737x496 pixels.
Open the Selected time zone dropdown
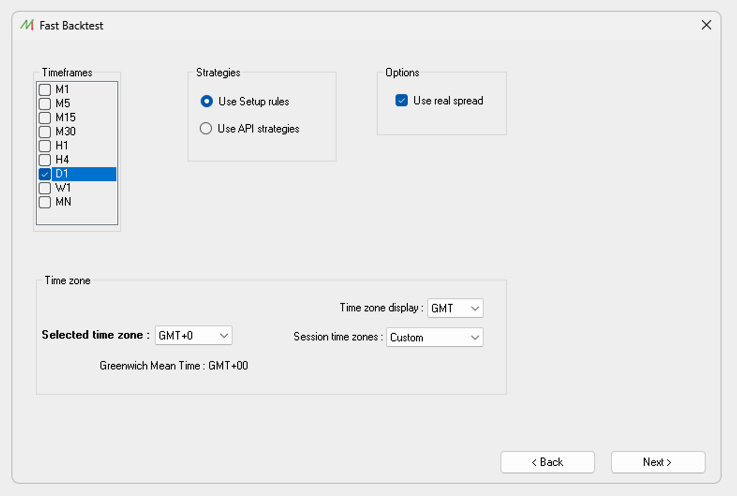pos(194,335)
